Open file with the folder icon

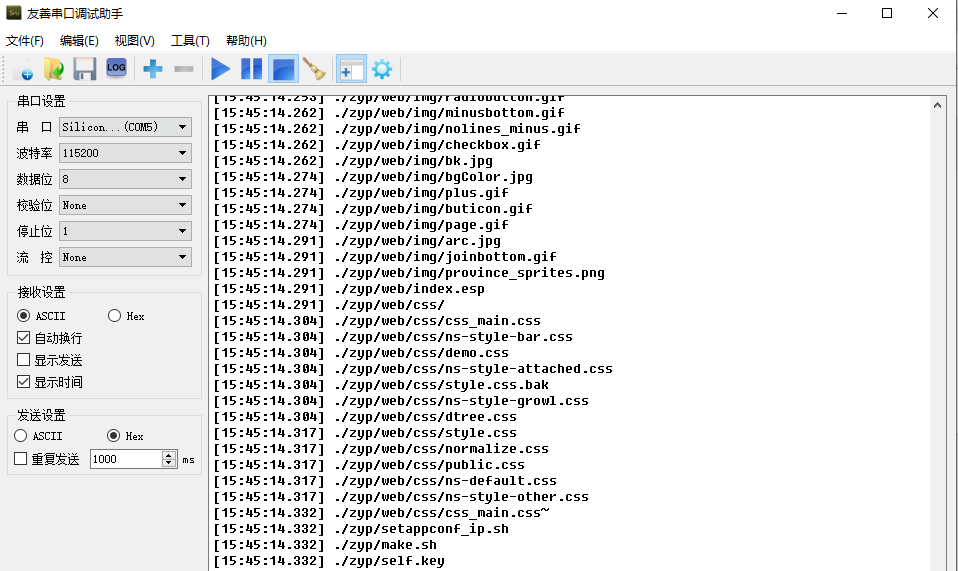pos(54,69)
